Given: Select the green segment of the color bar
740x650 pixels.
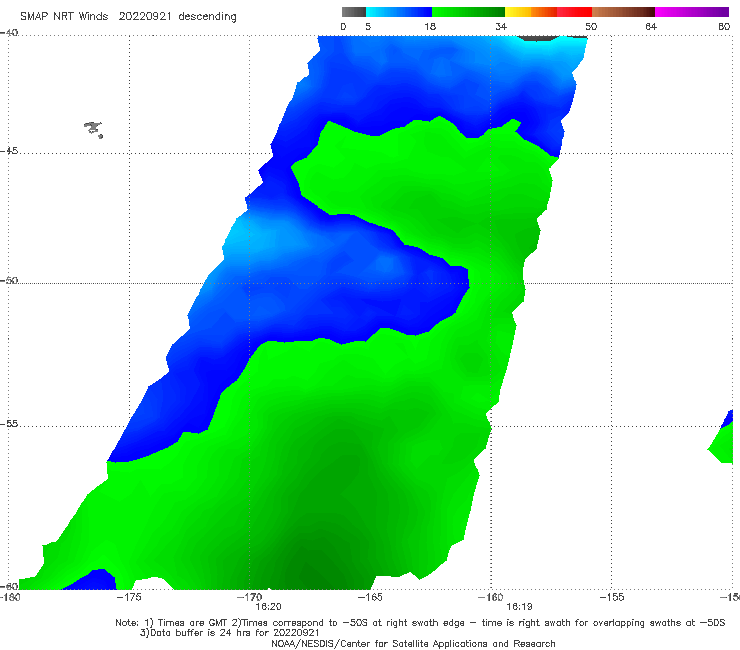Looking at the screenshot, I should click(x=468, y=12).
